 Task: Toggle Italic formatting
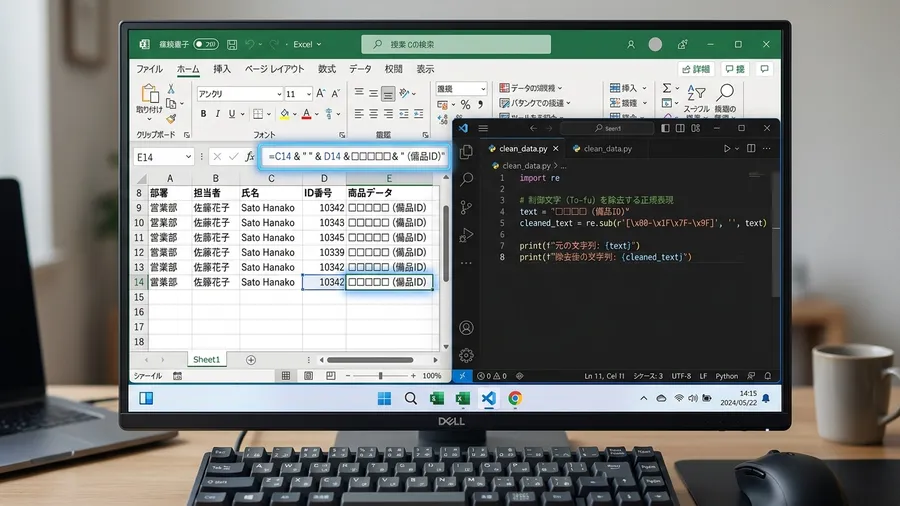(218, 114)
